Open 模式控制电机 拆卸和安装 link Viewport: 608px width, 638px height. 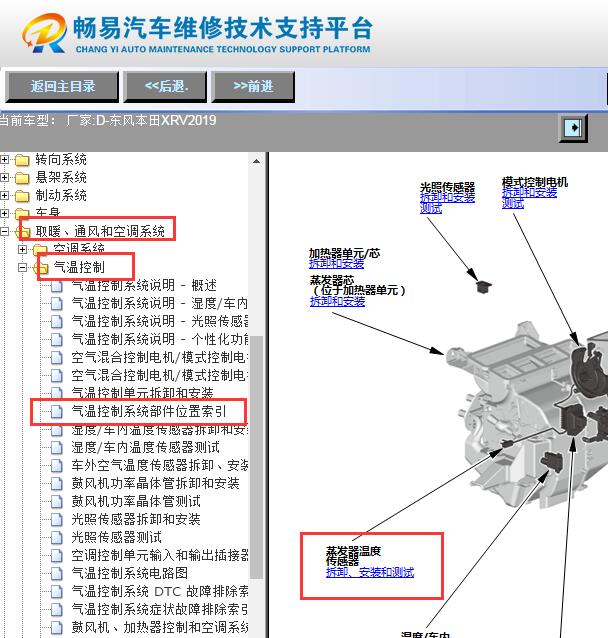(529, 192)
